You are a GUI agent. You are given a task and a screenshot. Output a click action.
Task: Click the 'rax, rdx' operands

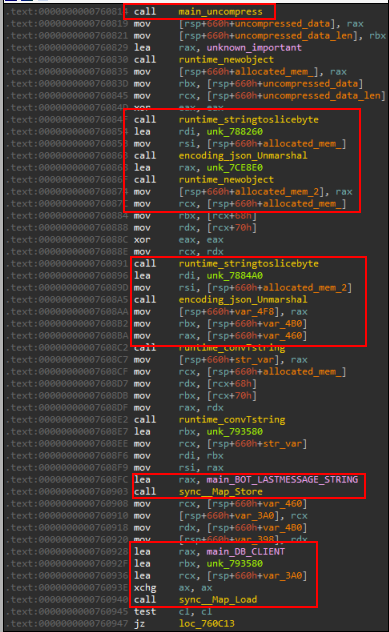(201, 407)
